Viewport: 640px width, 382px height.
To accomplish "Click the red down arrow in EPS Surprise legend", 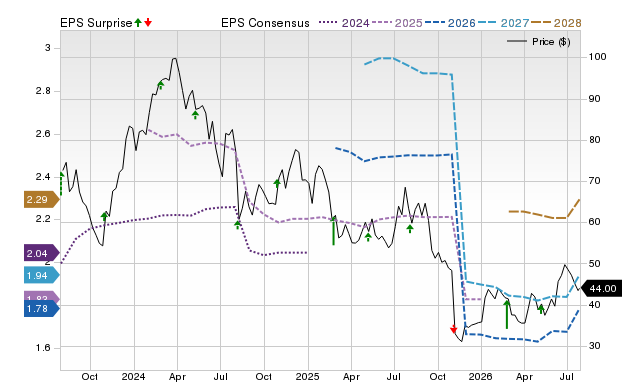I will (148, 23).
